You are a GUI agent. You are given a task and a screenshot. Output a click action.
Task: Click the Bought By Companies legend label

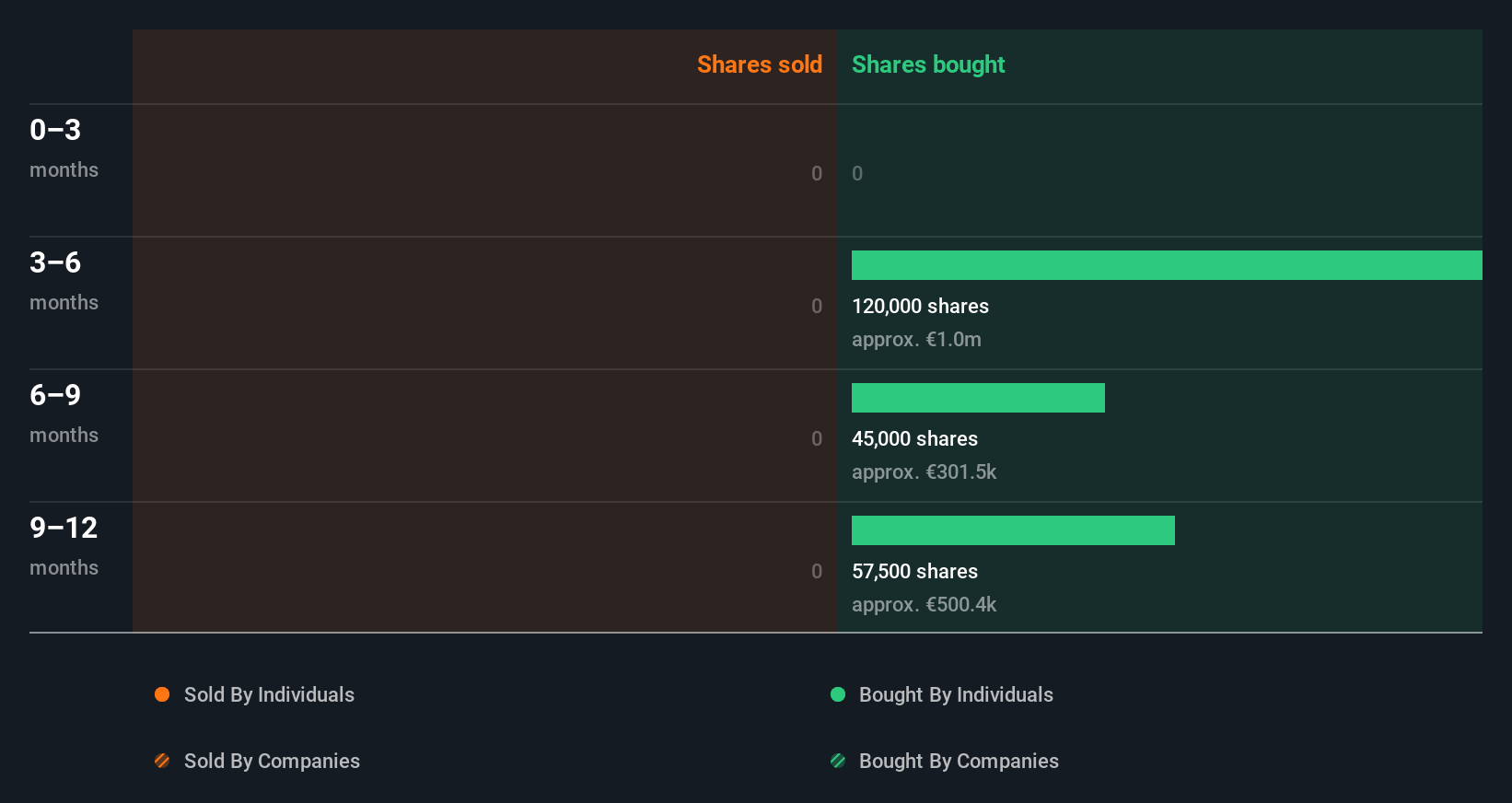959,761
